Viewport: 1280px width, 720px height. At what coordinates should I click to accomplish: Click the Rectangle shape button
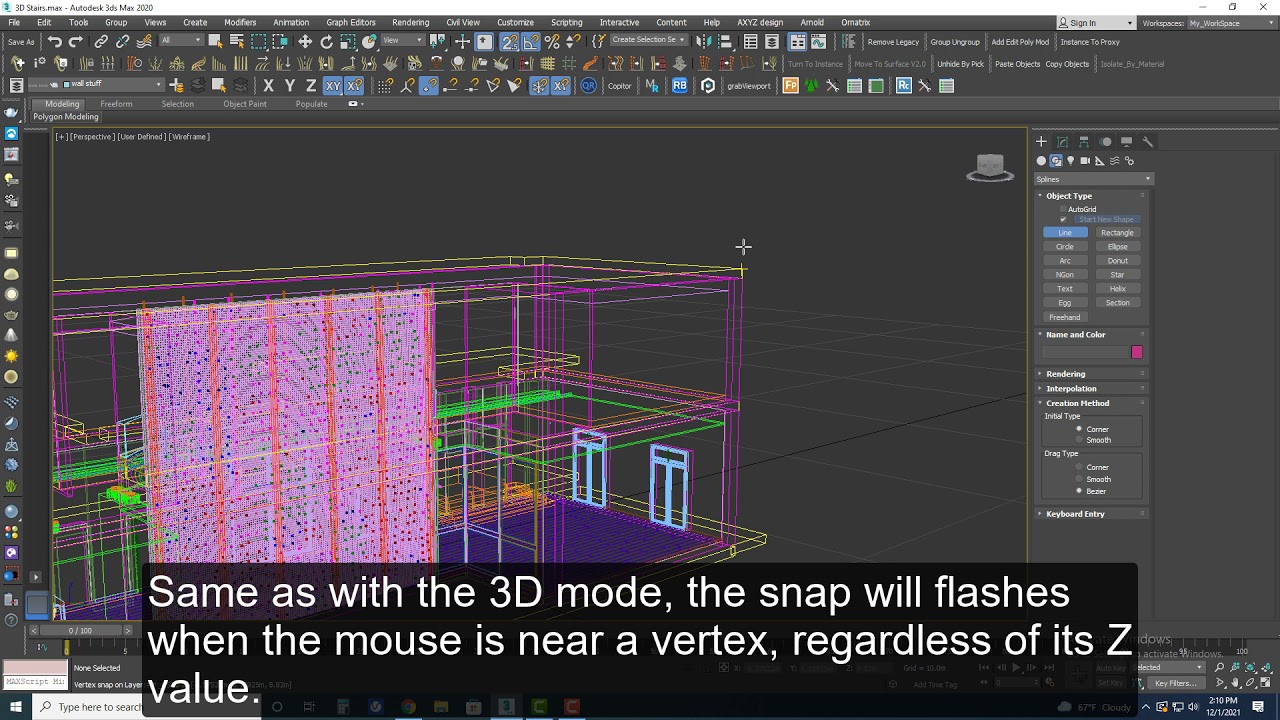(1117, 233)
